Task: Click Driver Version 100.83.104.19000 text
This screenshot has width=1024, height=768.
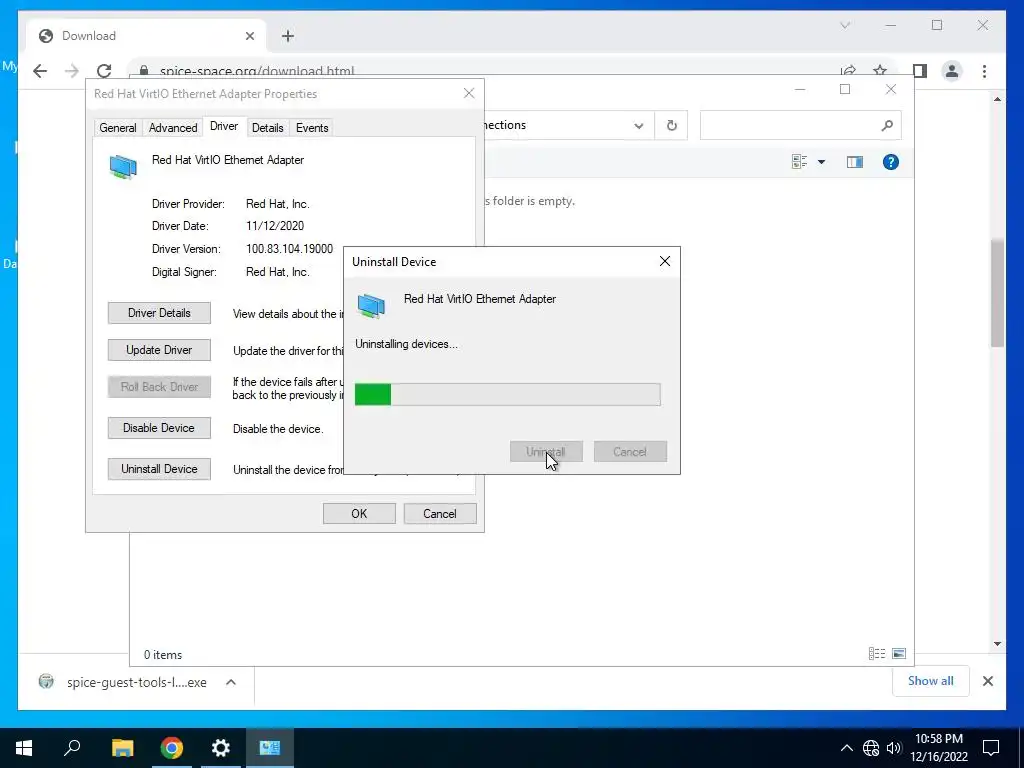Action: coord(289,249)
